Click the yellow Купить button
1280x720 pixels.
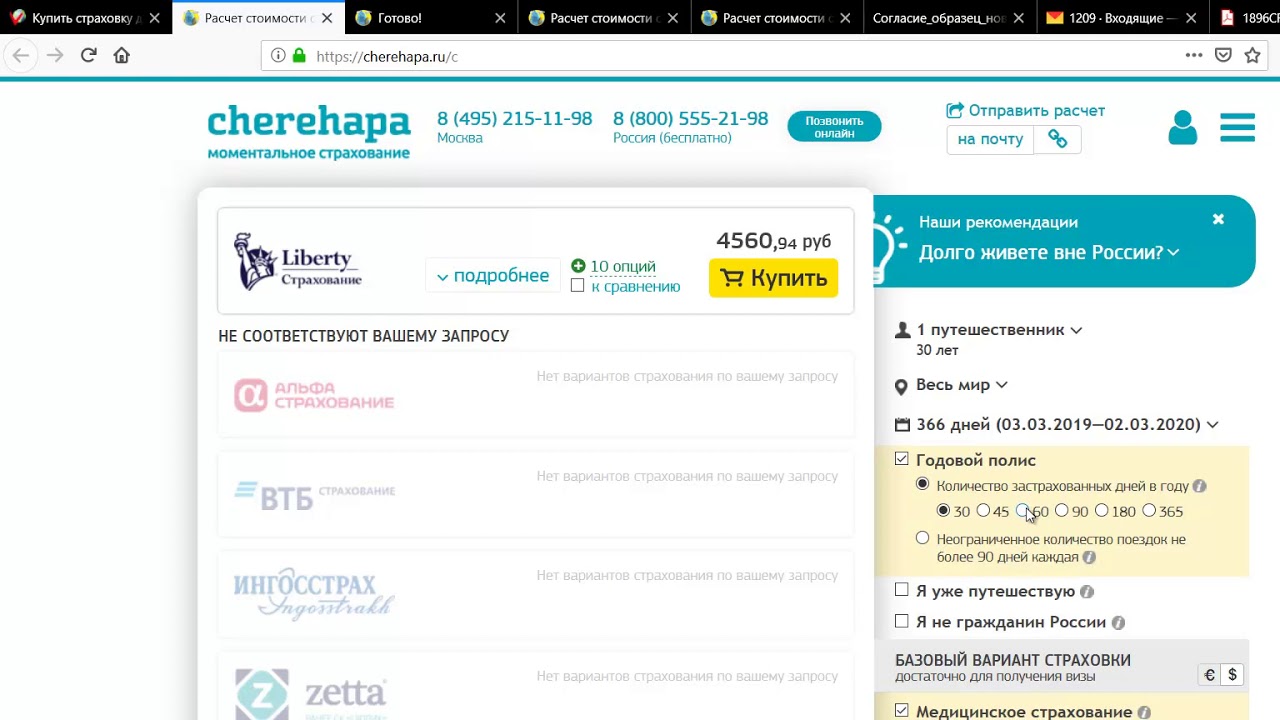[x=773, y=278]
